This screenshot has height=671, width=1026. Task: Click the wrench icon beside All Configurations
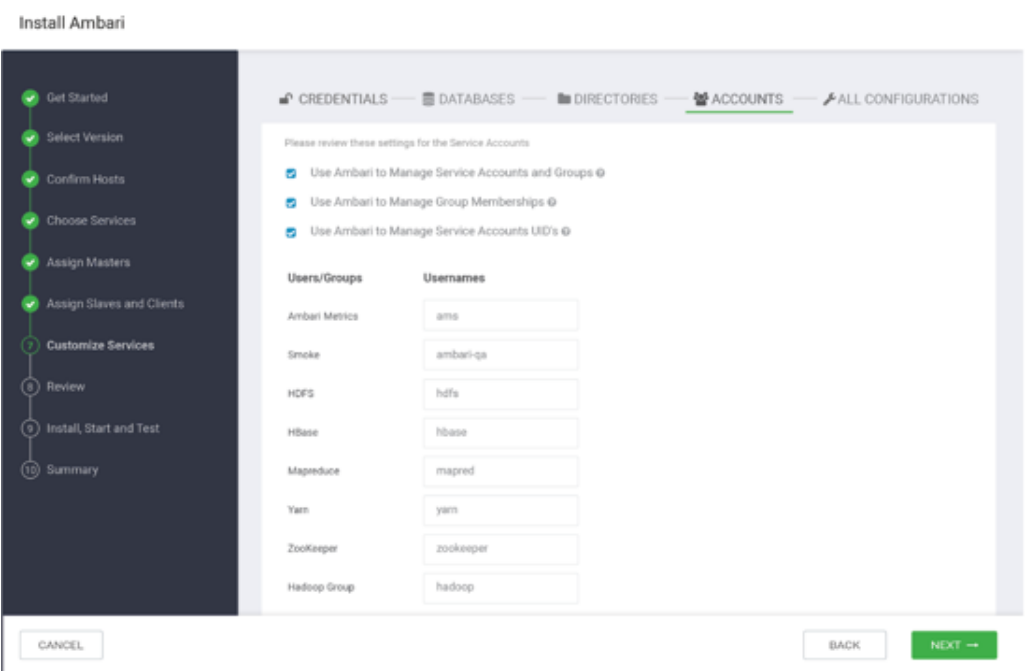point(829,99)
